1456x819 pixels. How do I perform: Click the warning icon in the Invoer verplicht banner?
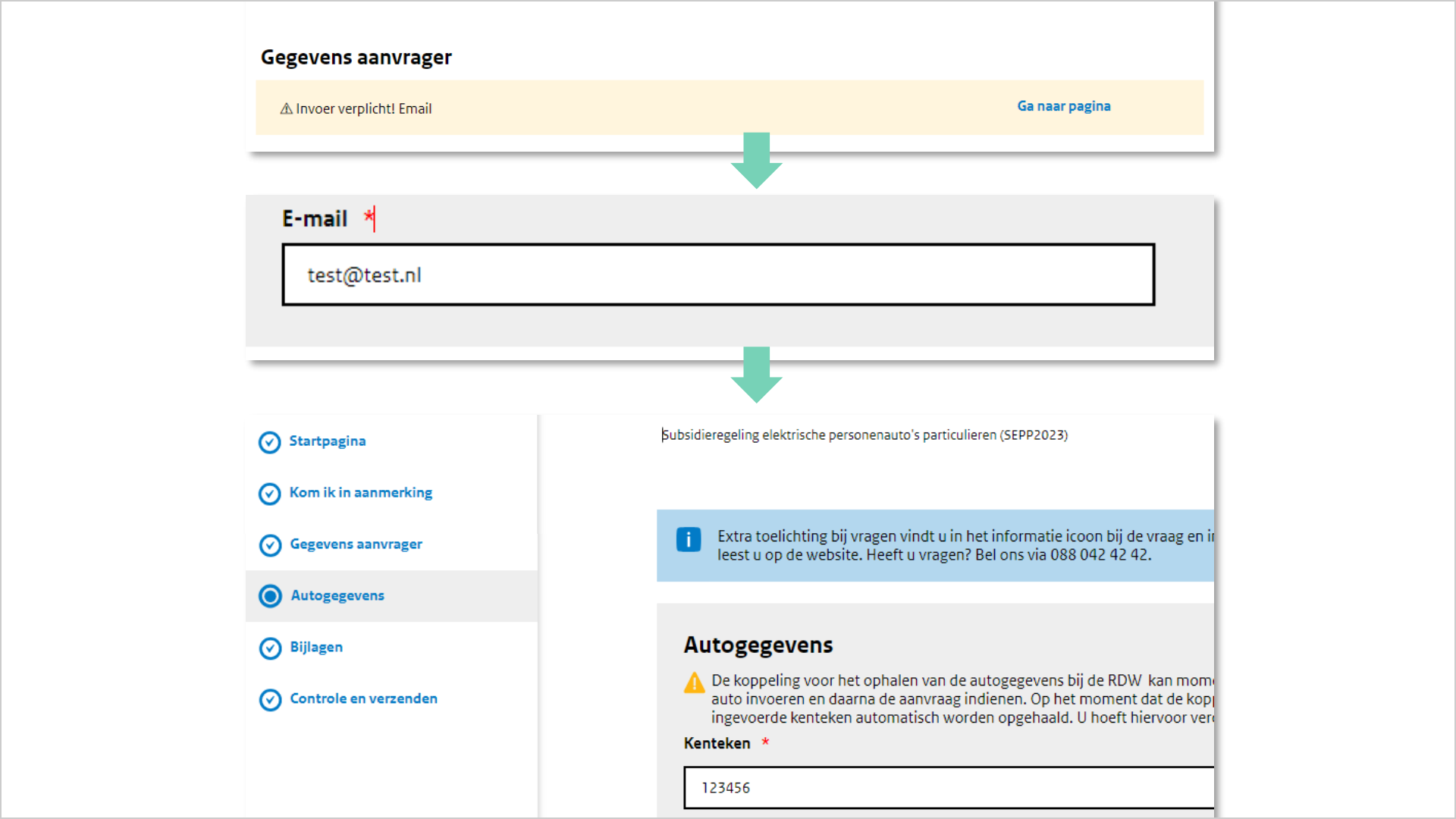point(284,108)
